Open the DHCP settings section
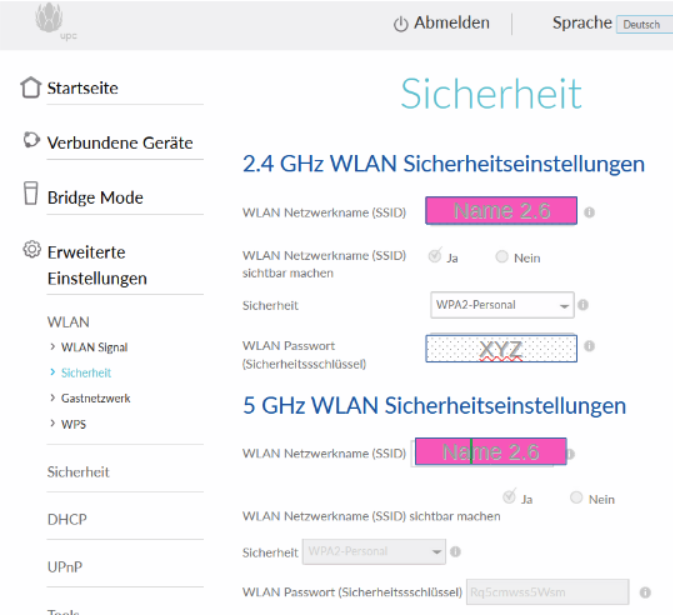 [66, 519]
